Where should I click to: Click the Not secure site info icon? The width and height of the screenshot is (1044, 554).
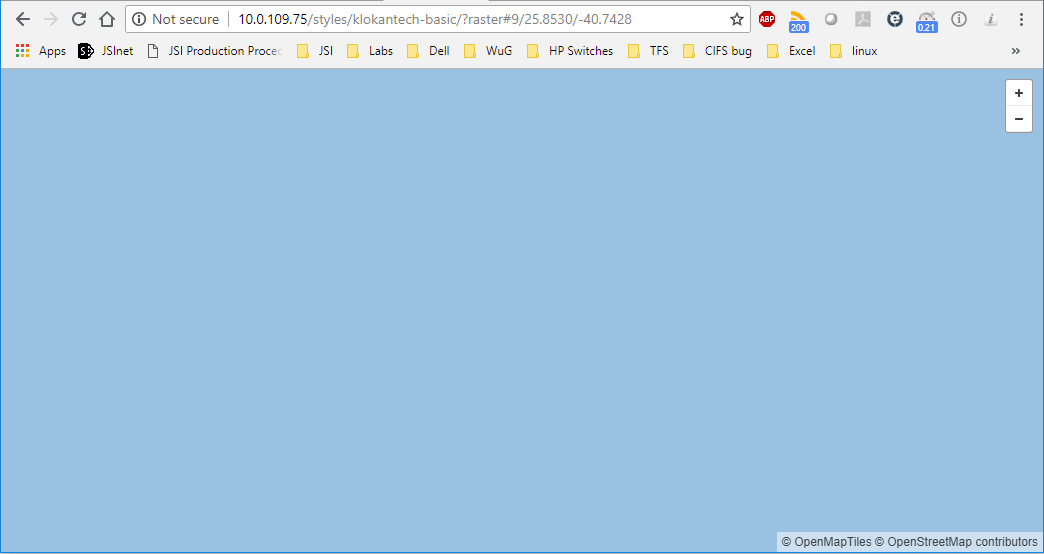138,19
